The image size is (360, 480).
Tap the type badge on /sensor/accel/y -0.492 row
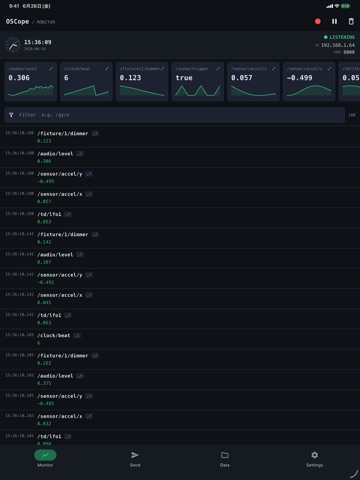[x=89, y=275]
